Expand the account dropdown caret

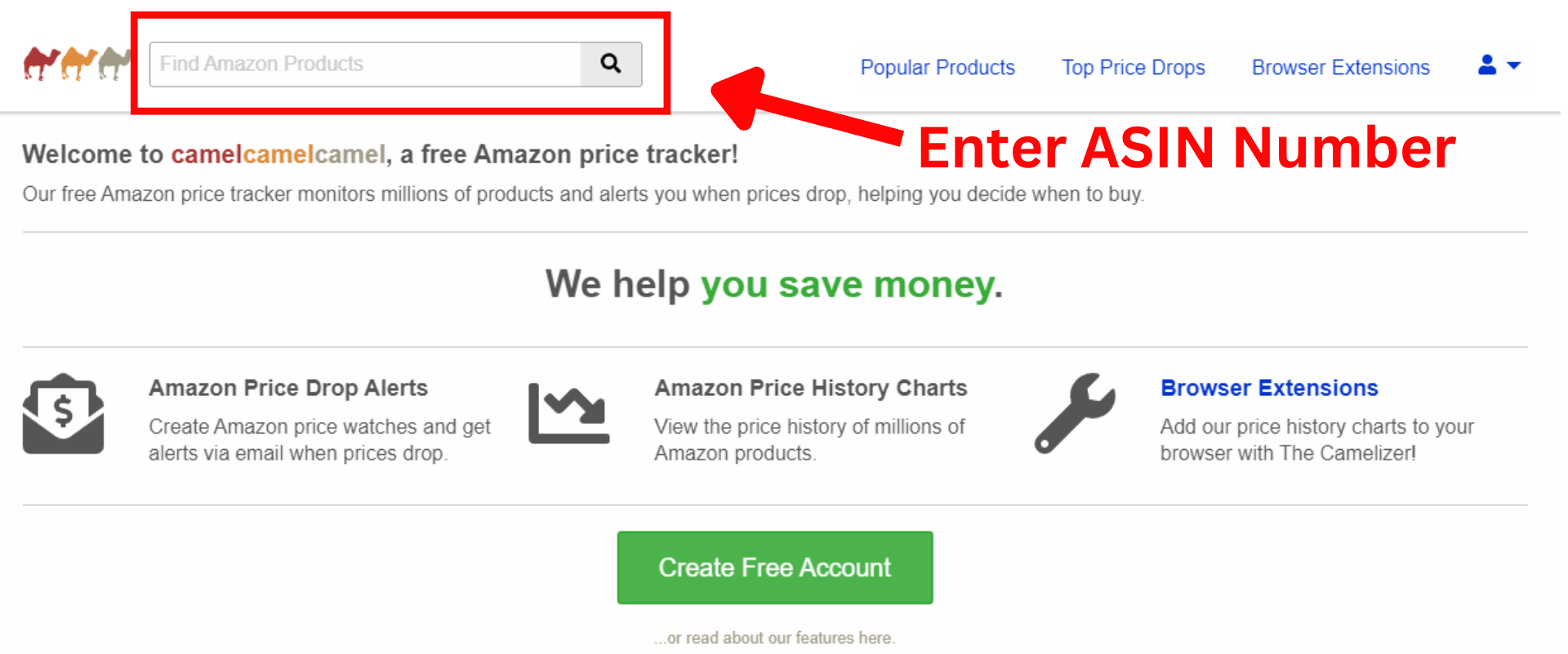[1513, 65]
